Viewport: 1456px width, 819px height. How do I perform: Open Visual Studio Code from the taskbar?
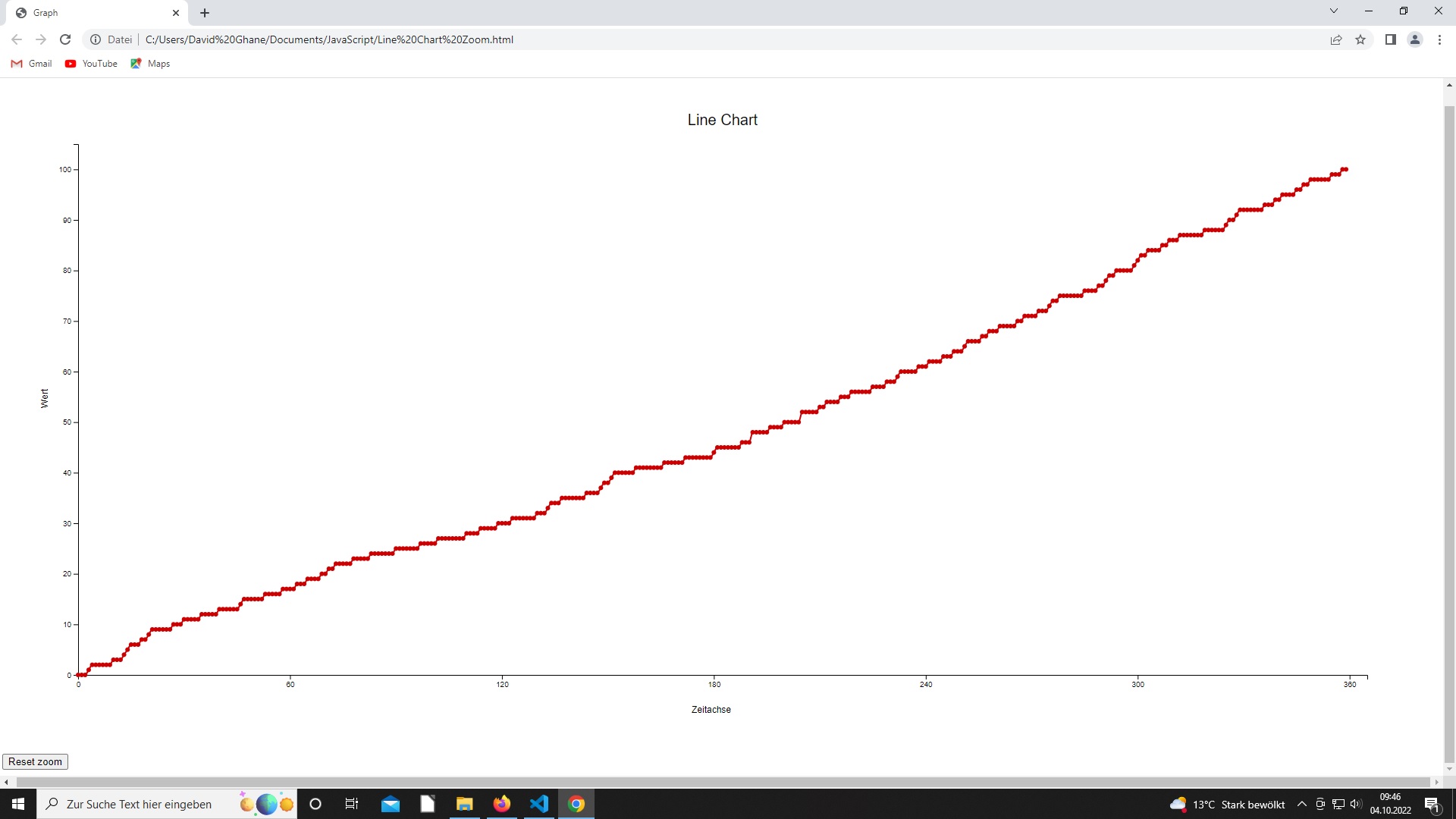pos(539,804)
